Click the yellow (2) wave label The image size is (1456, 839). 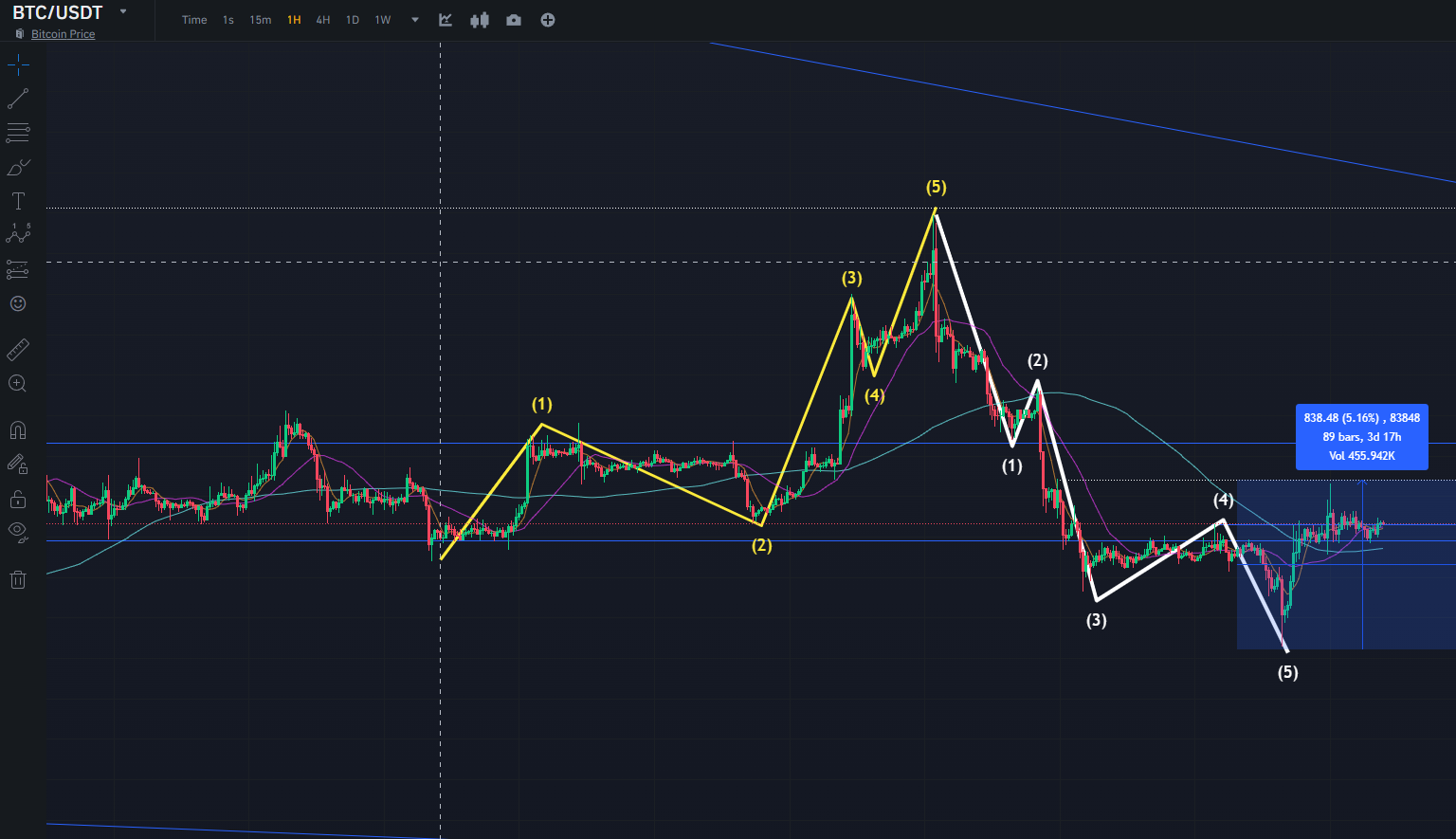pos(762,545)
